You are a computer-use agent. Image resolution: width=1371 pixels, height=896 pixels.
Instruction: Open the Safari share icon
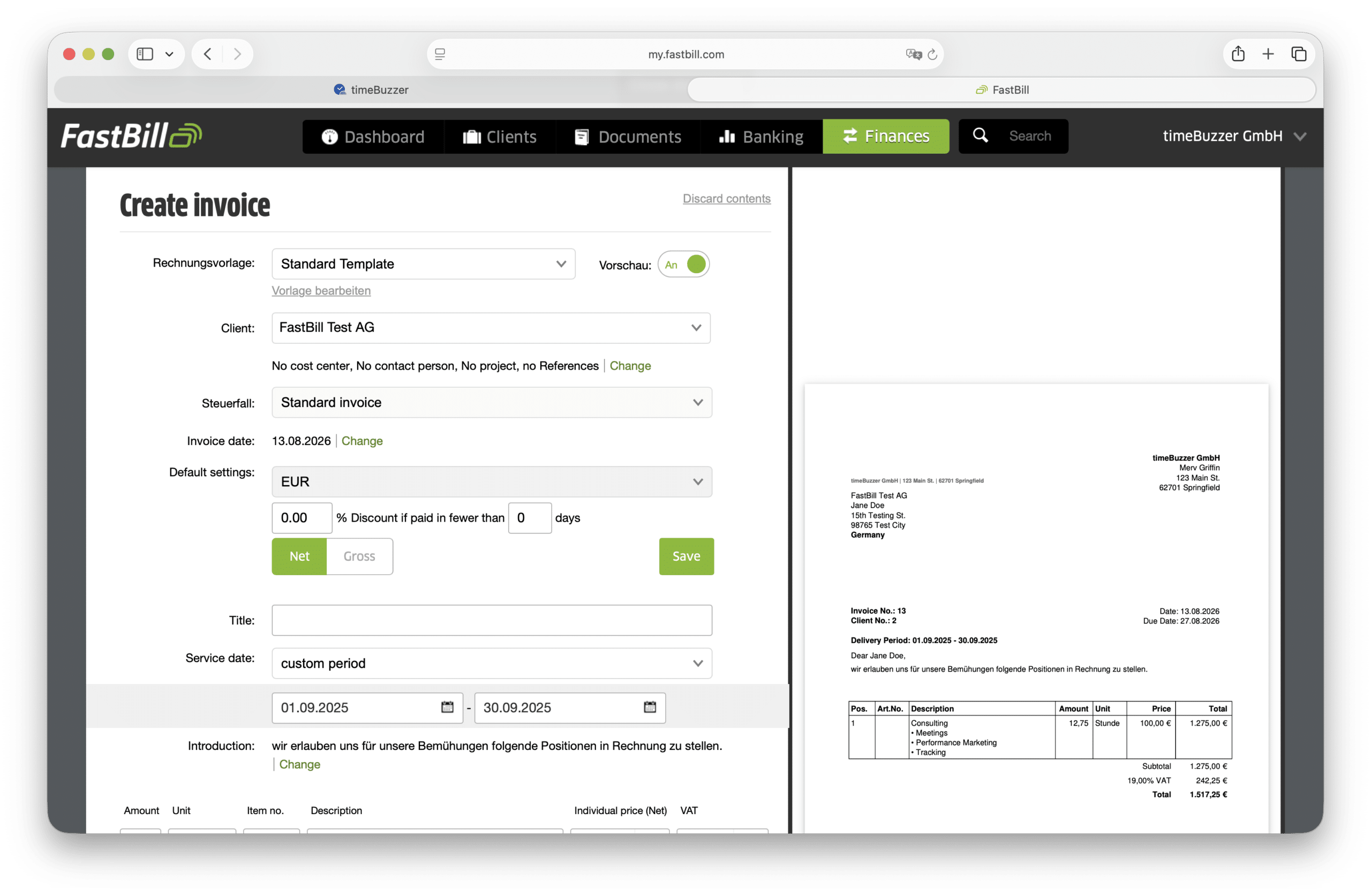(1238, 54)
